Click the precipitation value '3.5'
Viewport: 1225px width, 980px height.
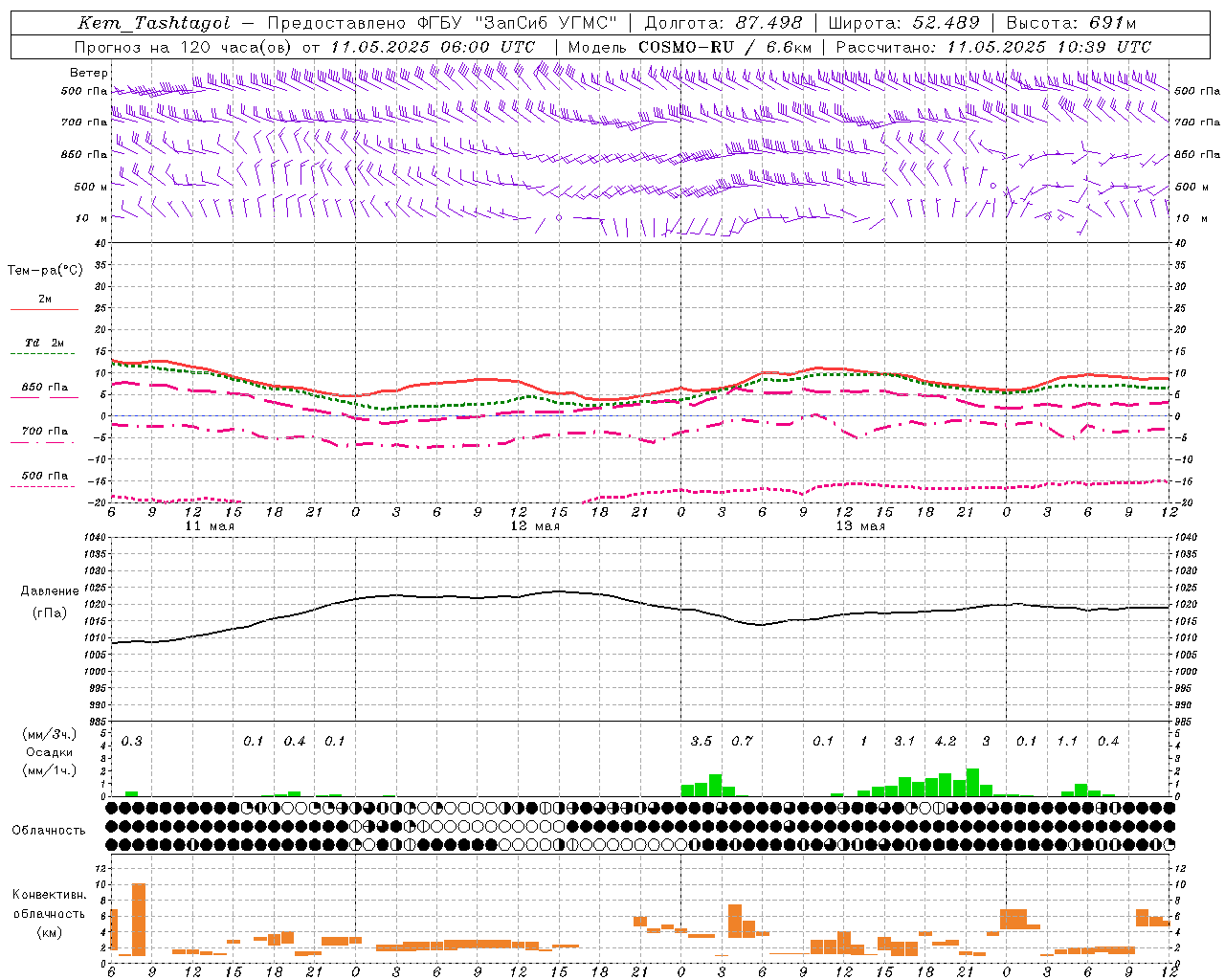[702, 742]
